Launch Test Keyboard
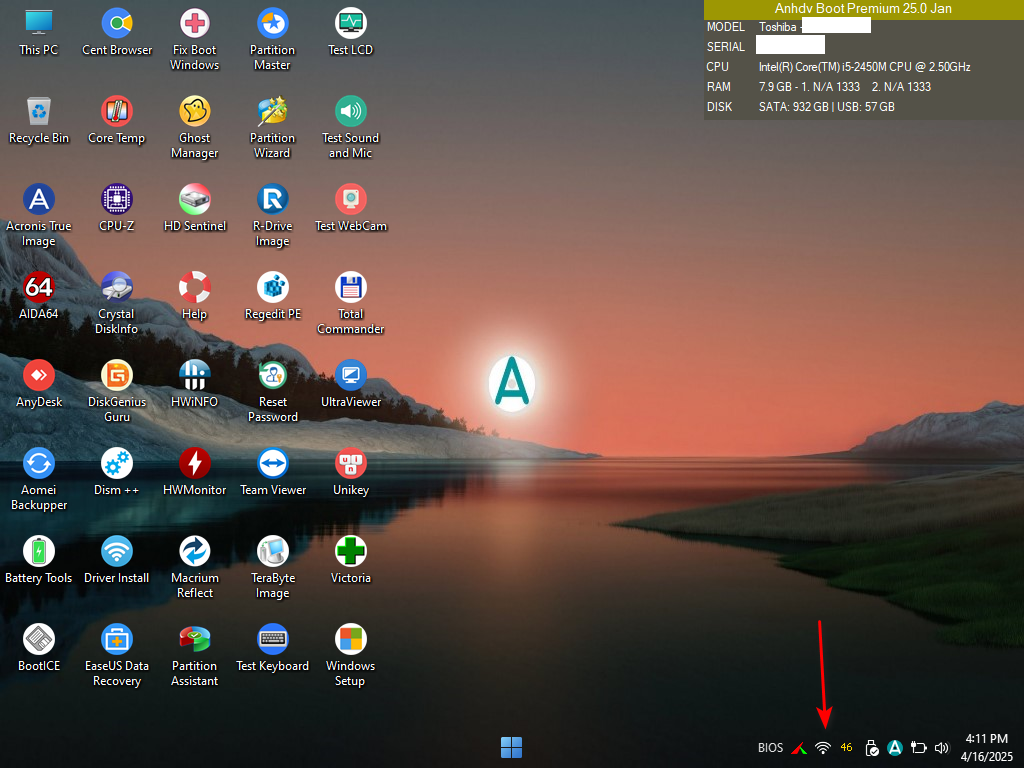The height and width of the screenshot is (768, 1024). (272, 649)
